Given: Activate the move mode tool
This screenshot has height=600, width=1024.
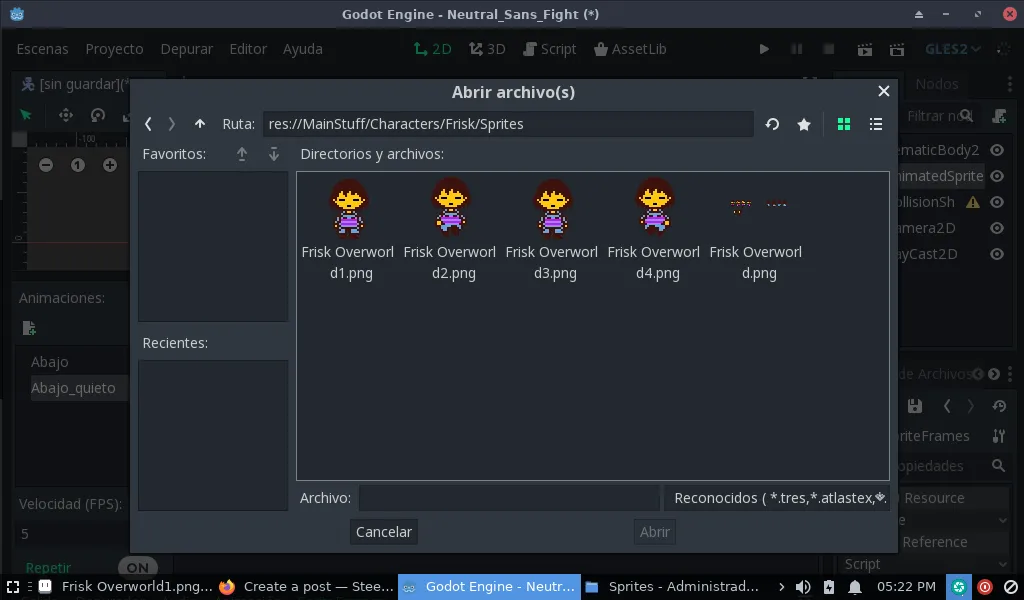Looking at the screenshot, I should click(x=66, y=116).
